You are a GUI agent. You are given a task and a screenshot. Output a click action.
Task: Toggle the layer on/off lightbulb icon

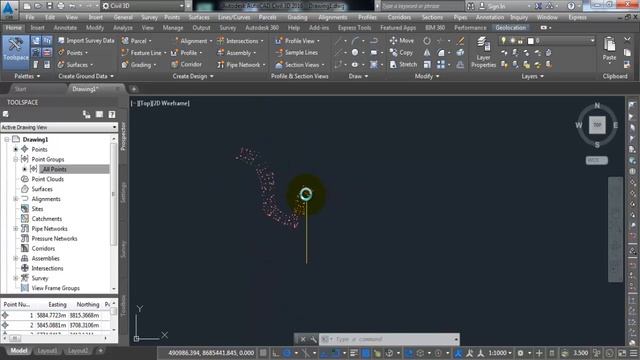coord(504,40)
